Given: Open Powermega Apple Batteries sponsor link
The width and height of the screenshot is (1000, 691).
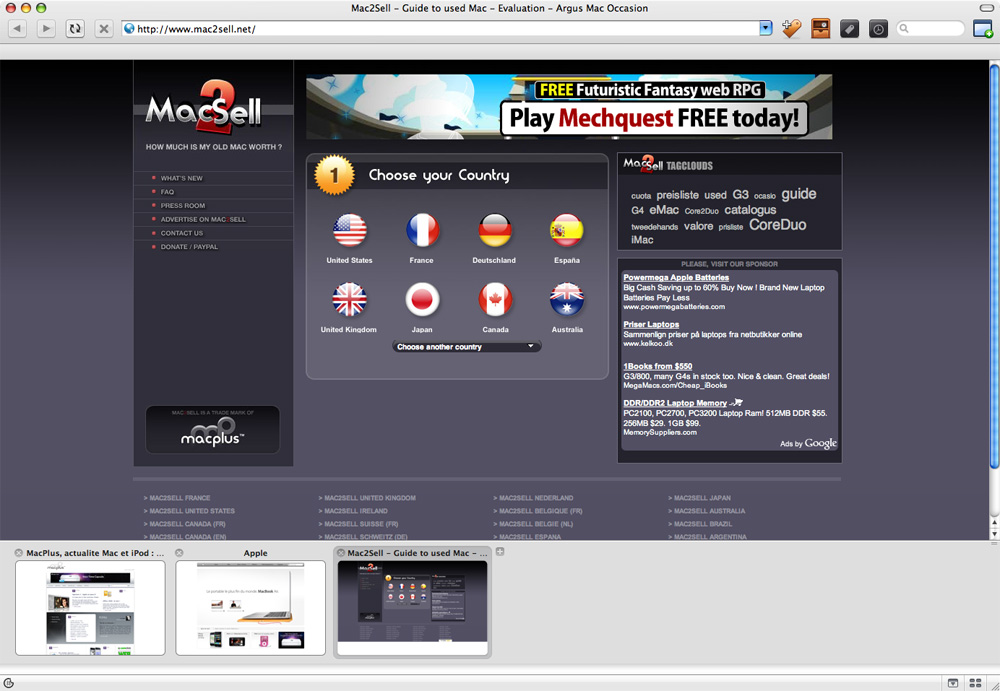Looking at the screenshot, I should [x=676, y=278].
